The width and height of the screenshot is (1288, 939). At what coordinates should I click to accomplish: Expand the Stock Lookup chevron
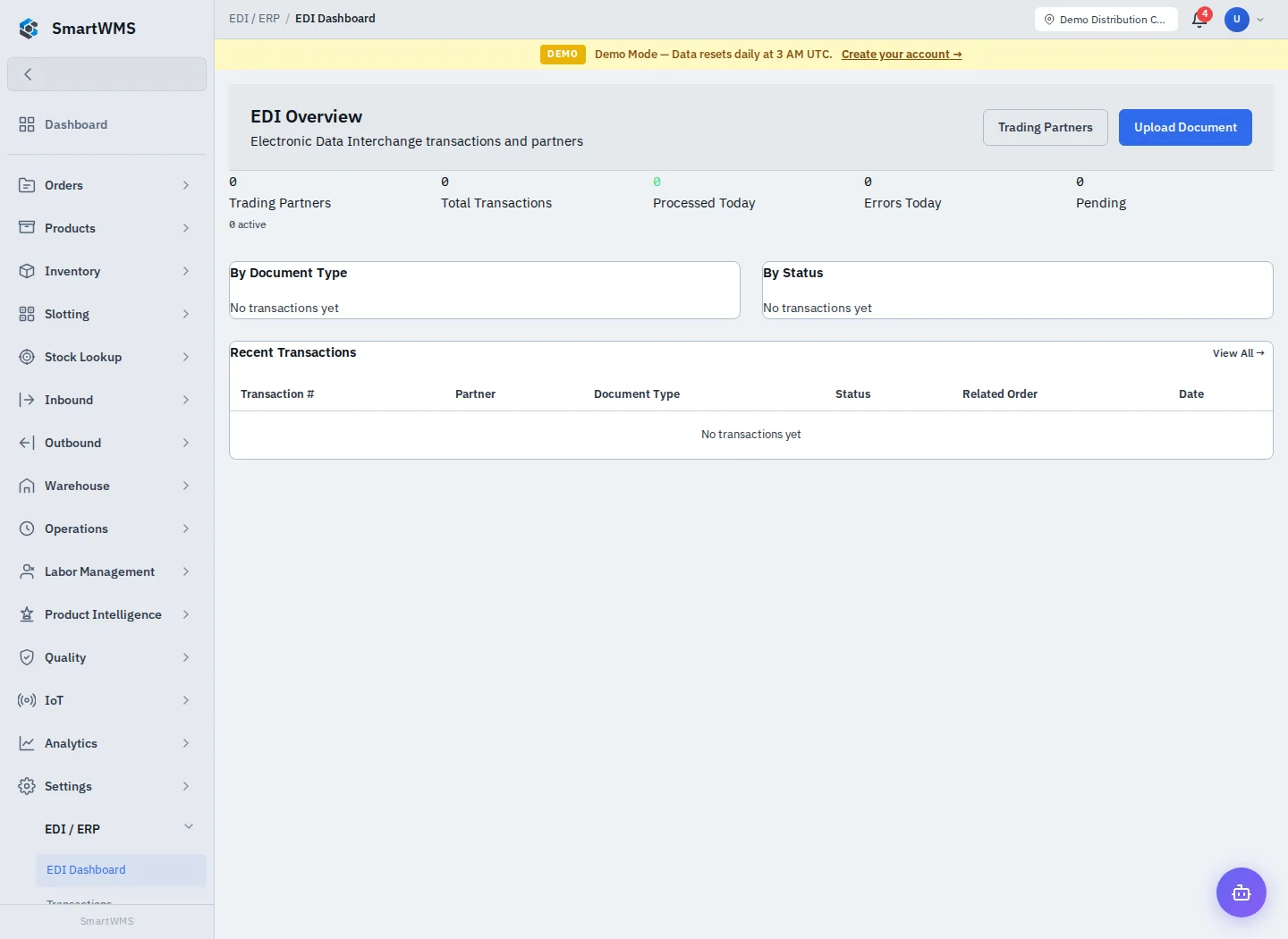click(x=186, y=357)
